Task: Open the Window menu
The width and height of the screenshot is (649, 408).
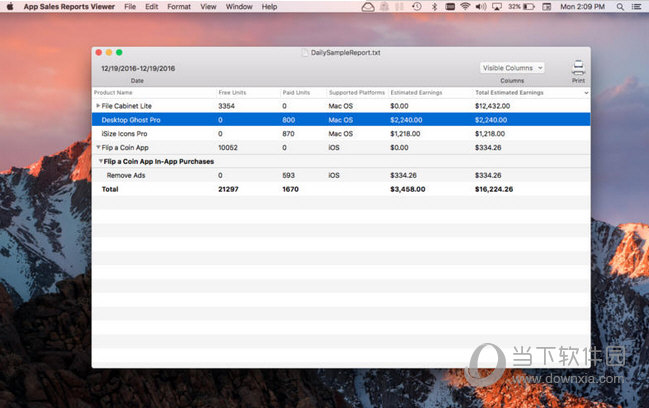Action: pyautogui.click(x=239, y=7)
